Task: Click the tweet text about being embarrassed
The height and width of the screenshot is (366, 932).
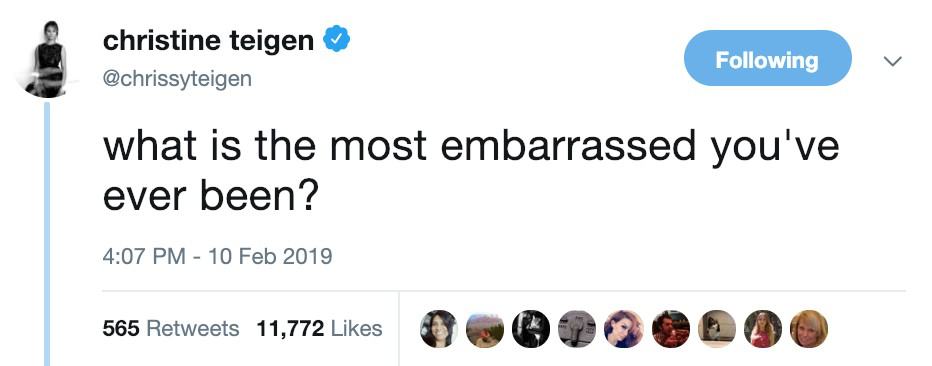Action: coord(471,171)
